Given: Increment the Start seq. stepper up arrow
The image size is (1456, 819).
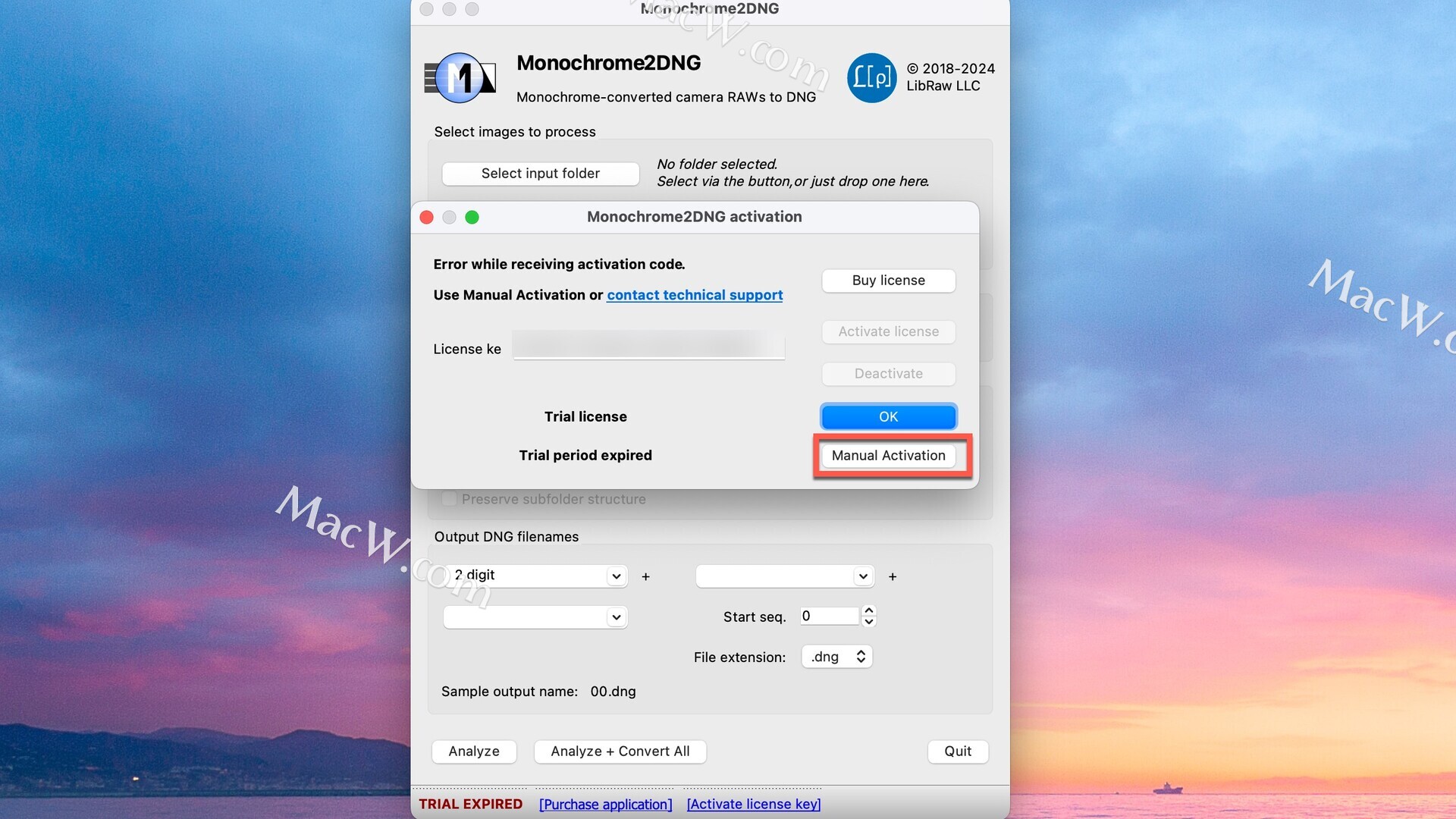Looking at the screenshot, I should (x=869, y=610).
